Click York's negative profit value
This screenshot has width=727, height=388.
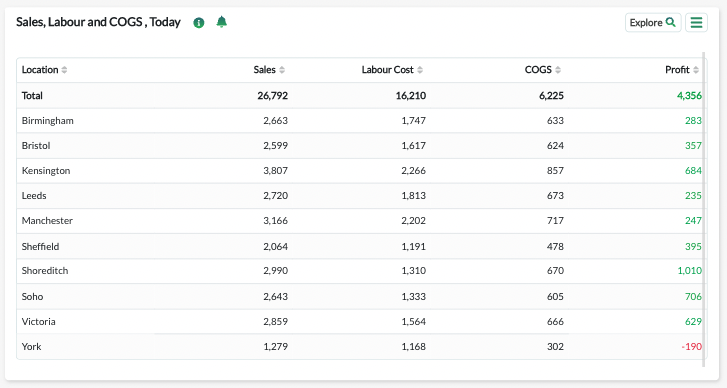[691, 346]
